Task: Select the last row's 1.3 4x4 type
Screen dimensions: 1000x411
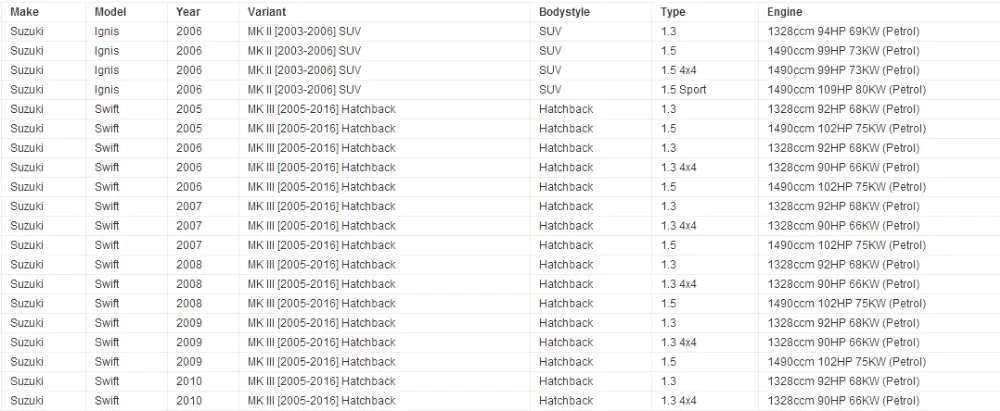Action: pos(679,401)
